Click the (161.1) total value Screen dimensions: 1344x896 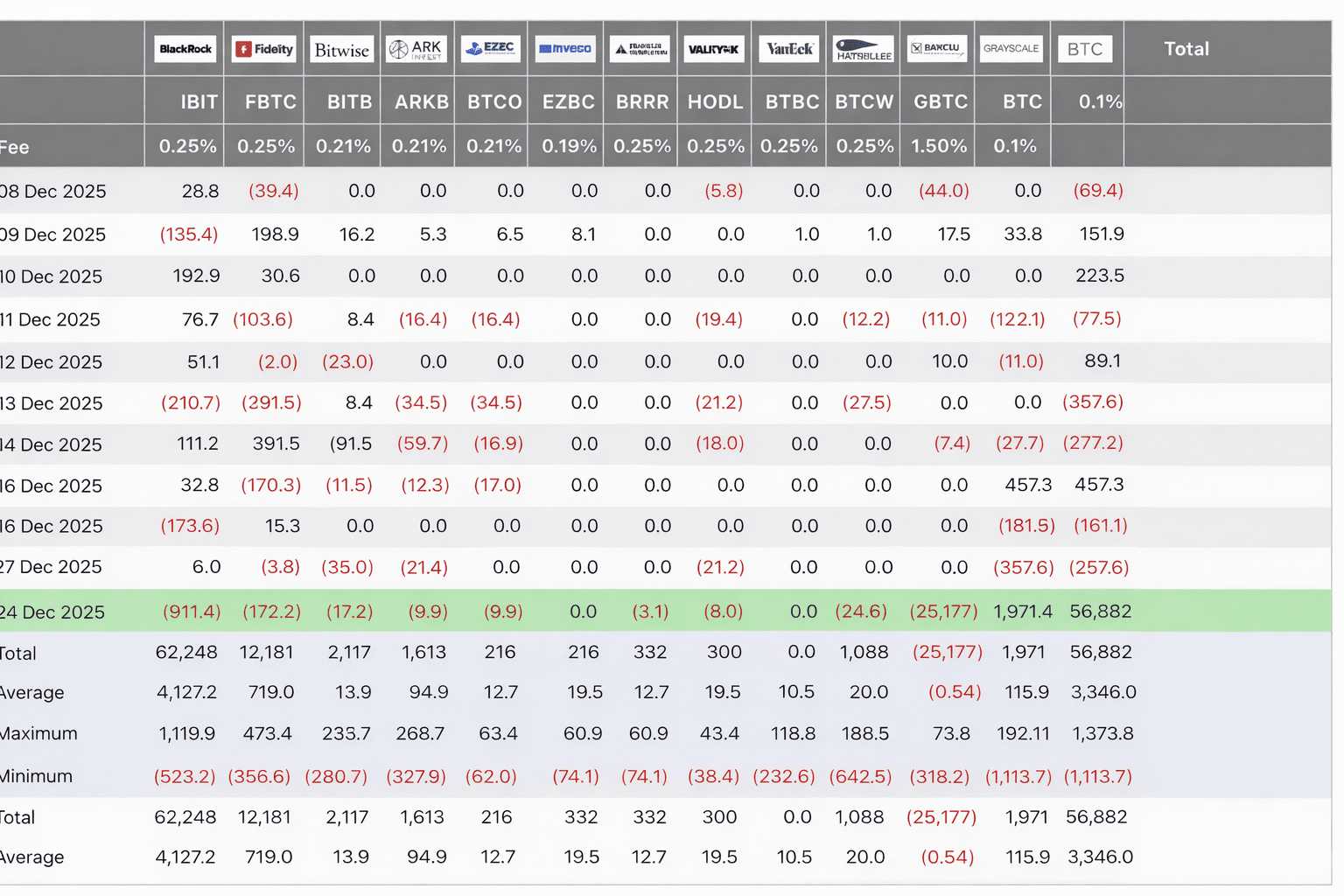(x=1100, y=526)
